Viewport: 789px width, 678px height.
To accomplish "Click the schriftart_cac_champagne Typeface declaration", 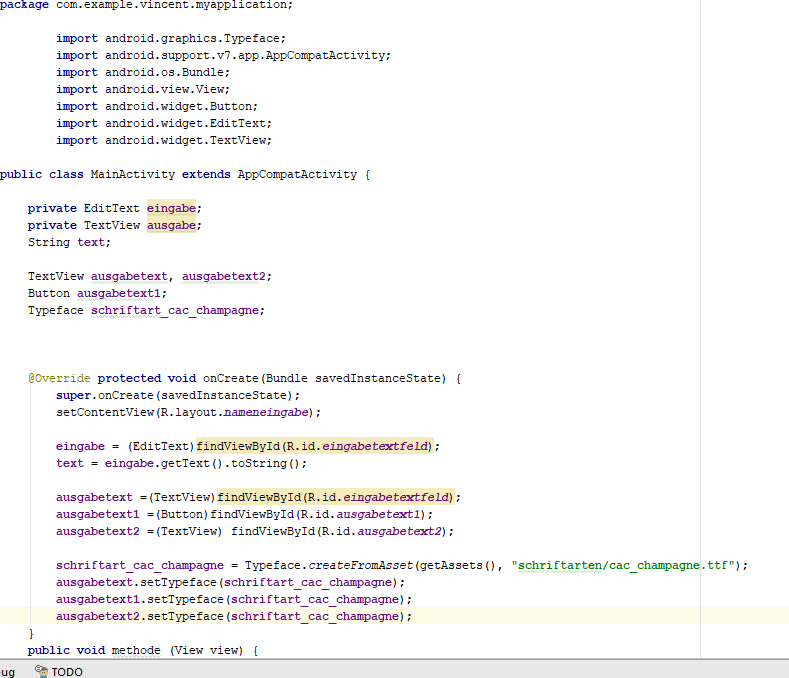I will (176, 310).
